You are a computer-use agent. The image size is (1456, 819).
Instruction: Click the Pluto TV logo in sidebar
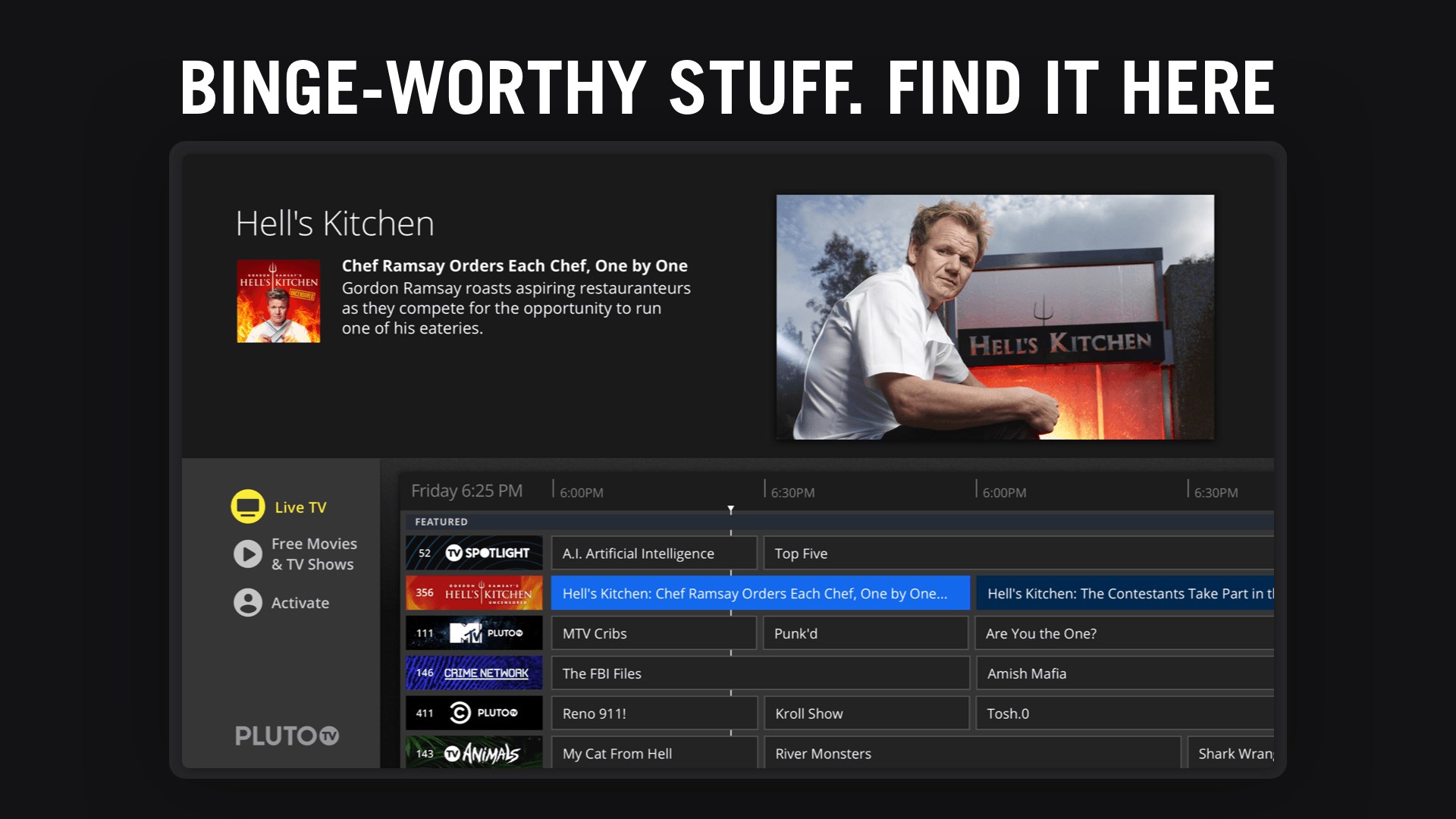[x=287, y=736]
